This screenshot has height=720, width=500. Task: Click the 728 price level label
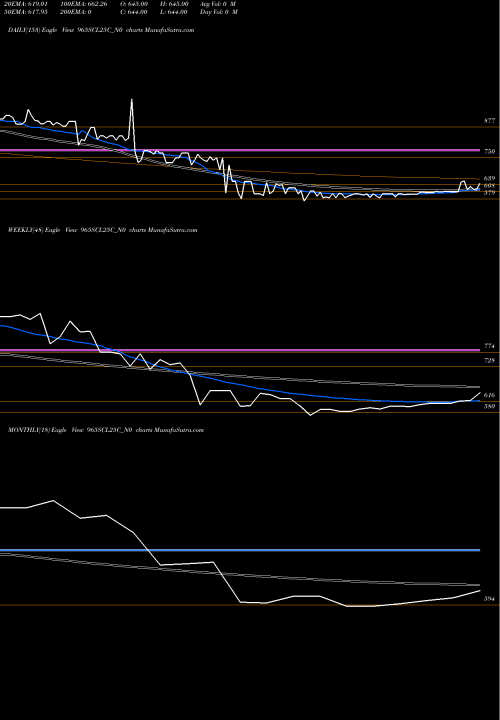point(489,361)
